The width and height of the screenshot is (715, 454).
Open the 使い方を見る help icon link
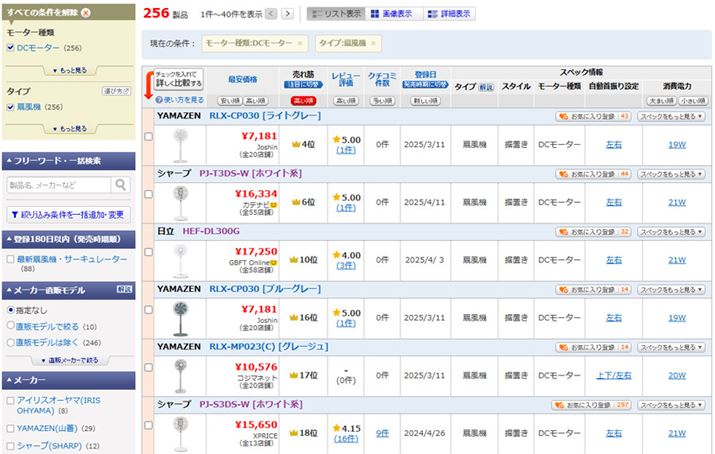point(179,100)
